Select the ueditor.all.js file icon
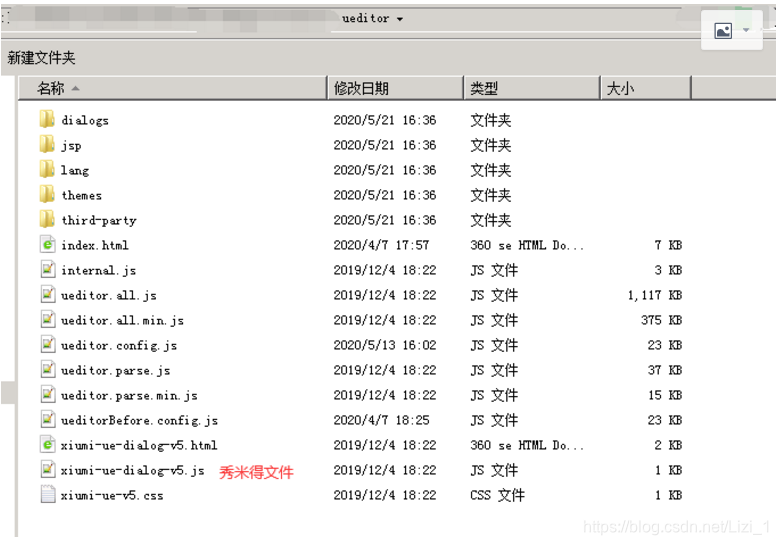 pos(48,295)
